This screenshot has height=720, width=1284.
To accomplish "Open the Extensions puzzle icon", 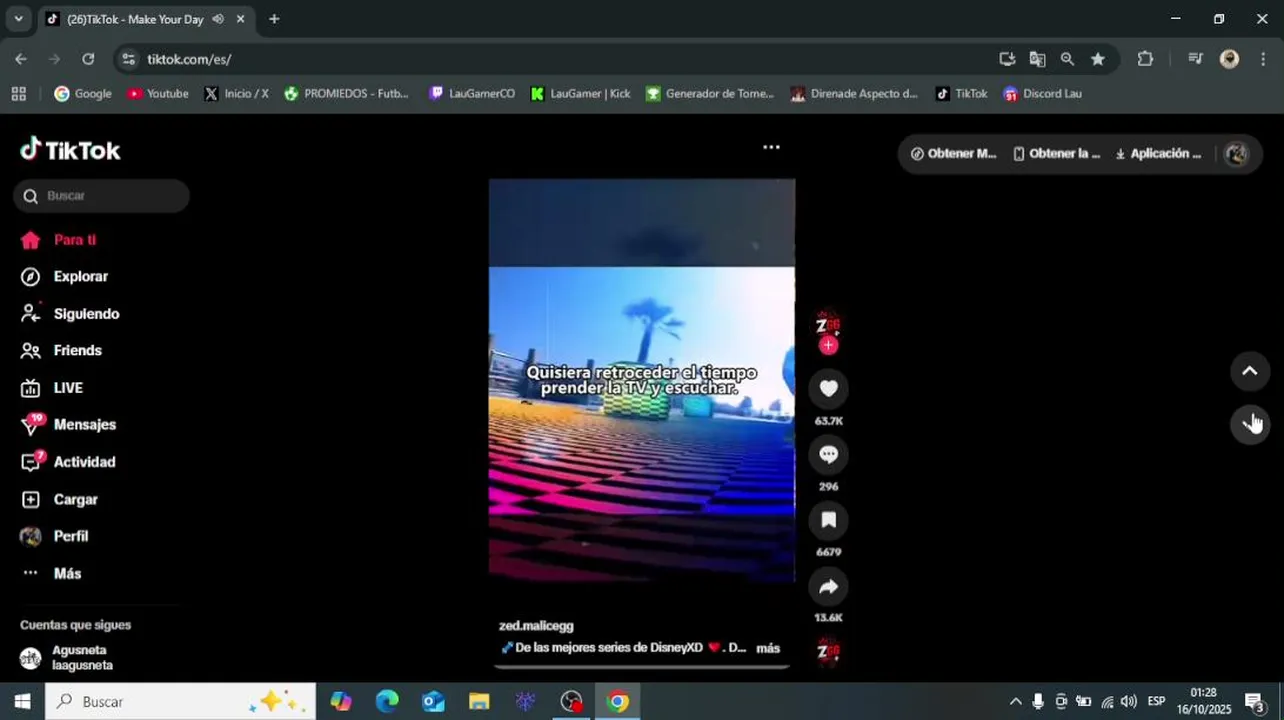I will pos(1145,59).
